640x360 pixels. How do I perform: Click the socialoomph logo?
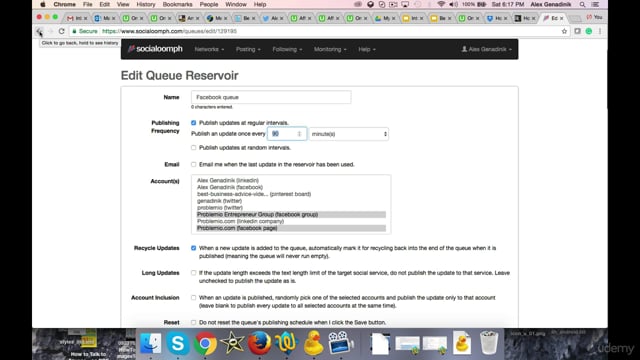tap(155, 49)
